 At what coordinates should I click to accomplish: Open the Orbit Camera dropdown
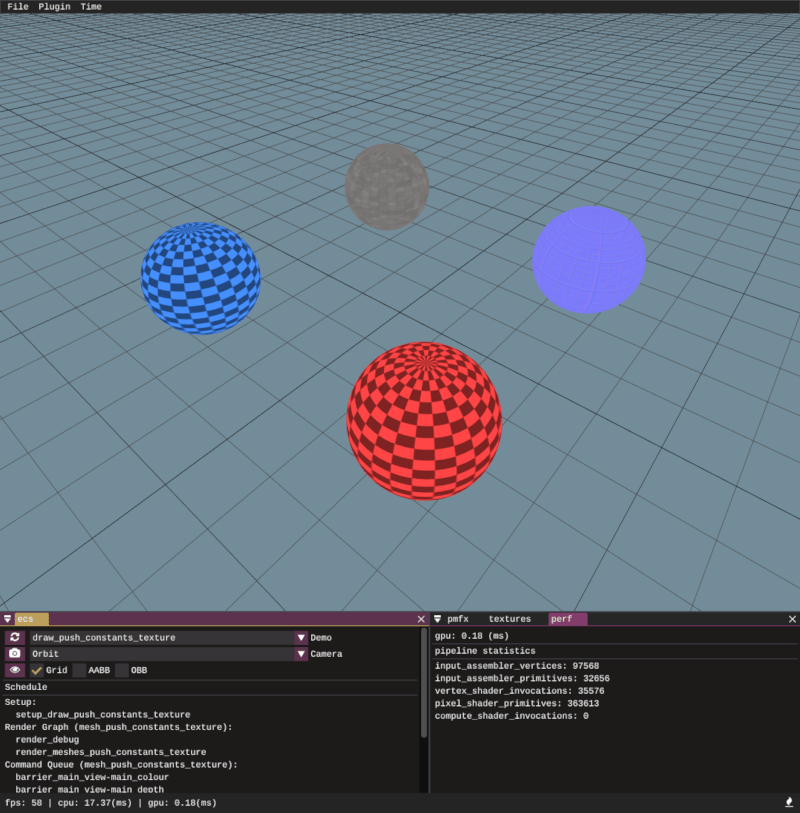(169, 654)
